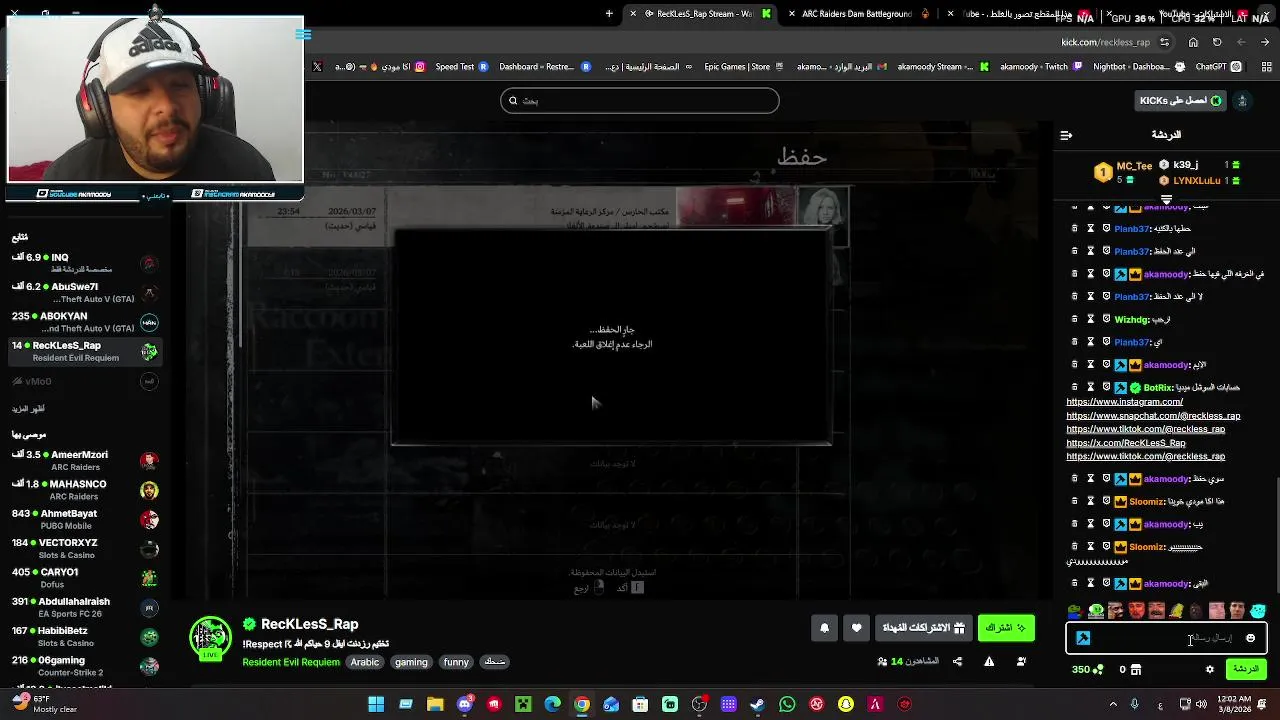Screen dimensions: 1280x720
Task: Click the green Subscribe button
Action: pyautogui.click(x=1006, y=628)
